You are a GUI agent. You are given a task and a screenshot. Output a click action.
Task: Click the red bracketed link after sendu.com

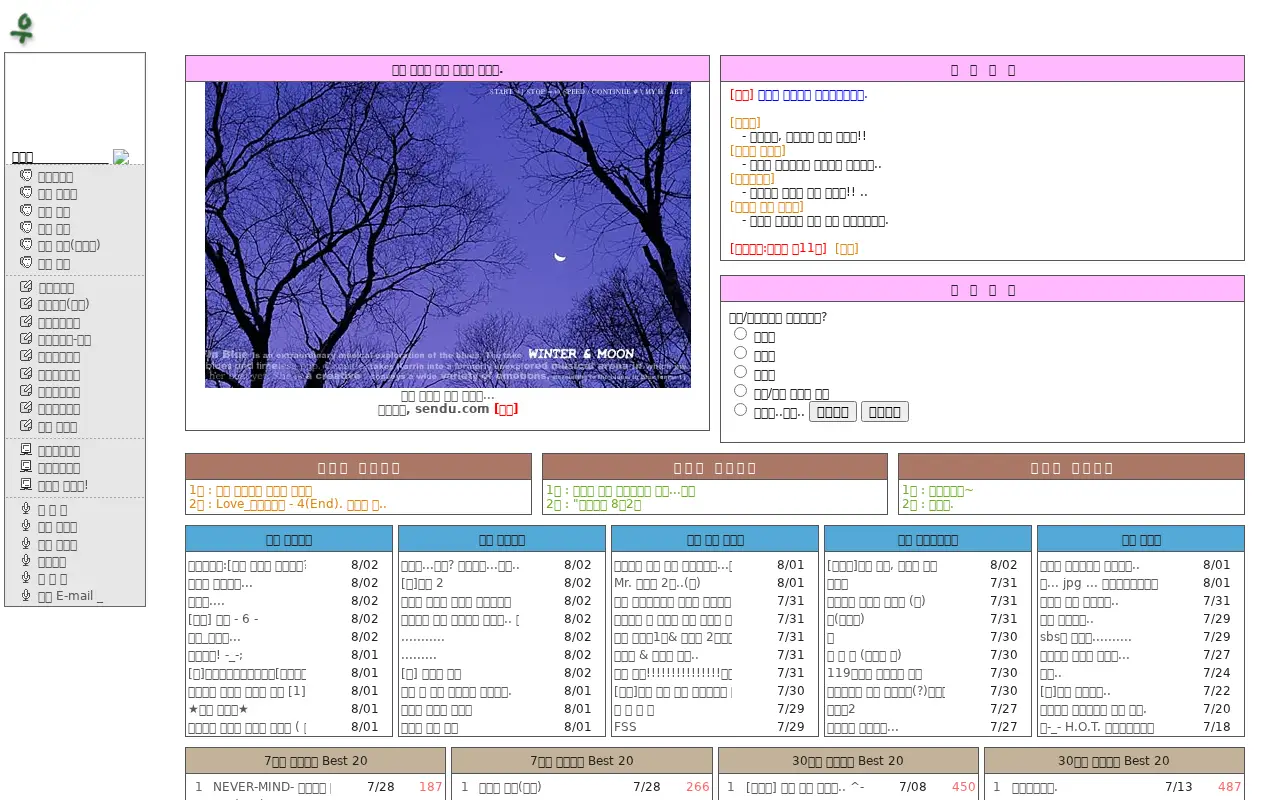tap(506, 408)
